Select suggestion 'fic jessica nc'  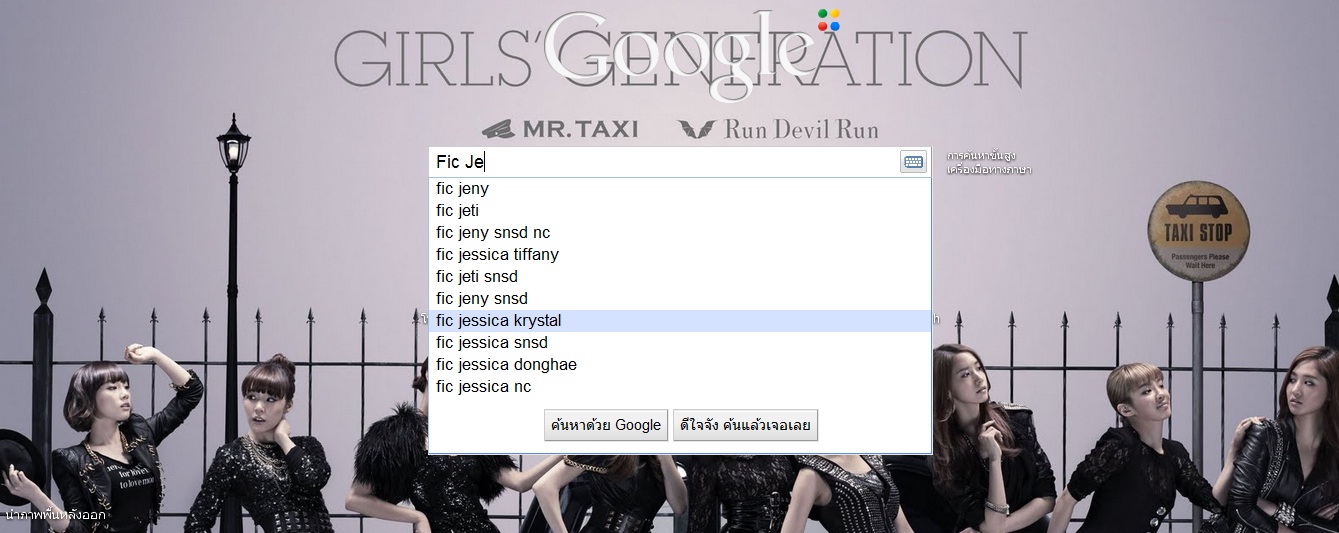pyautogui.click(x=680, y=387)
